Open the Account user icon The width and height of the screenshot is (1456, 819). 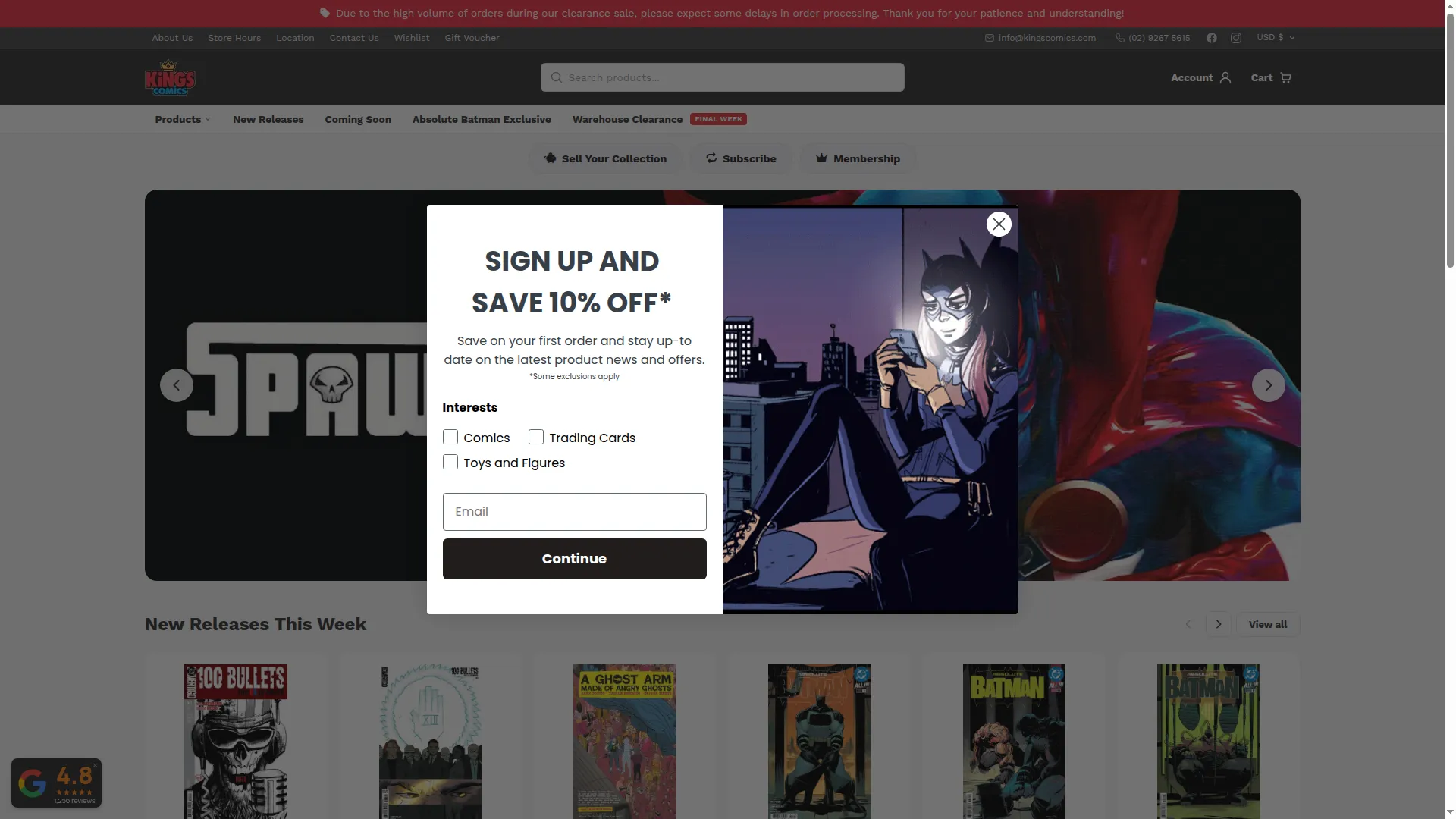1225,77
